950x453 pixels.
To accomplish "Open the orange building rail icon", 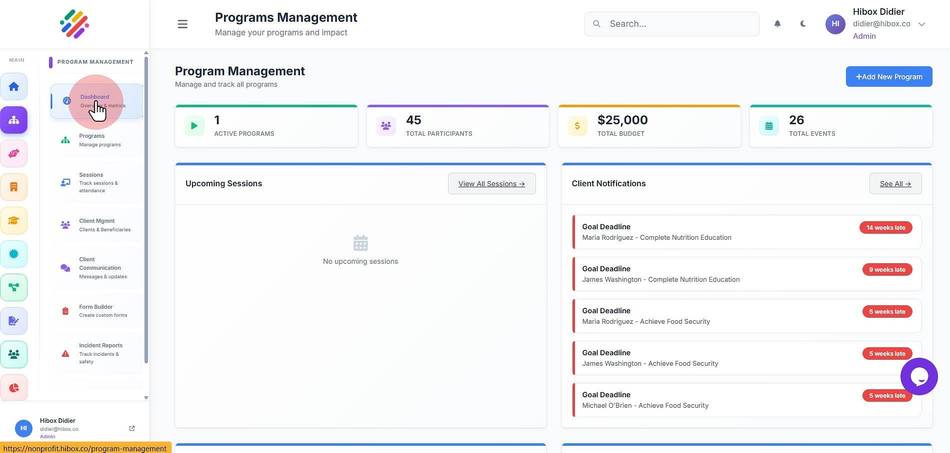I will click(x=13, y=187).
